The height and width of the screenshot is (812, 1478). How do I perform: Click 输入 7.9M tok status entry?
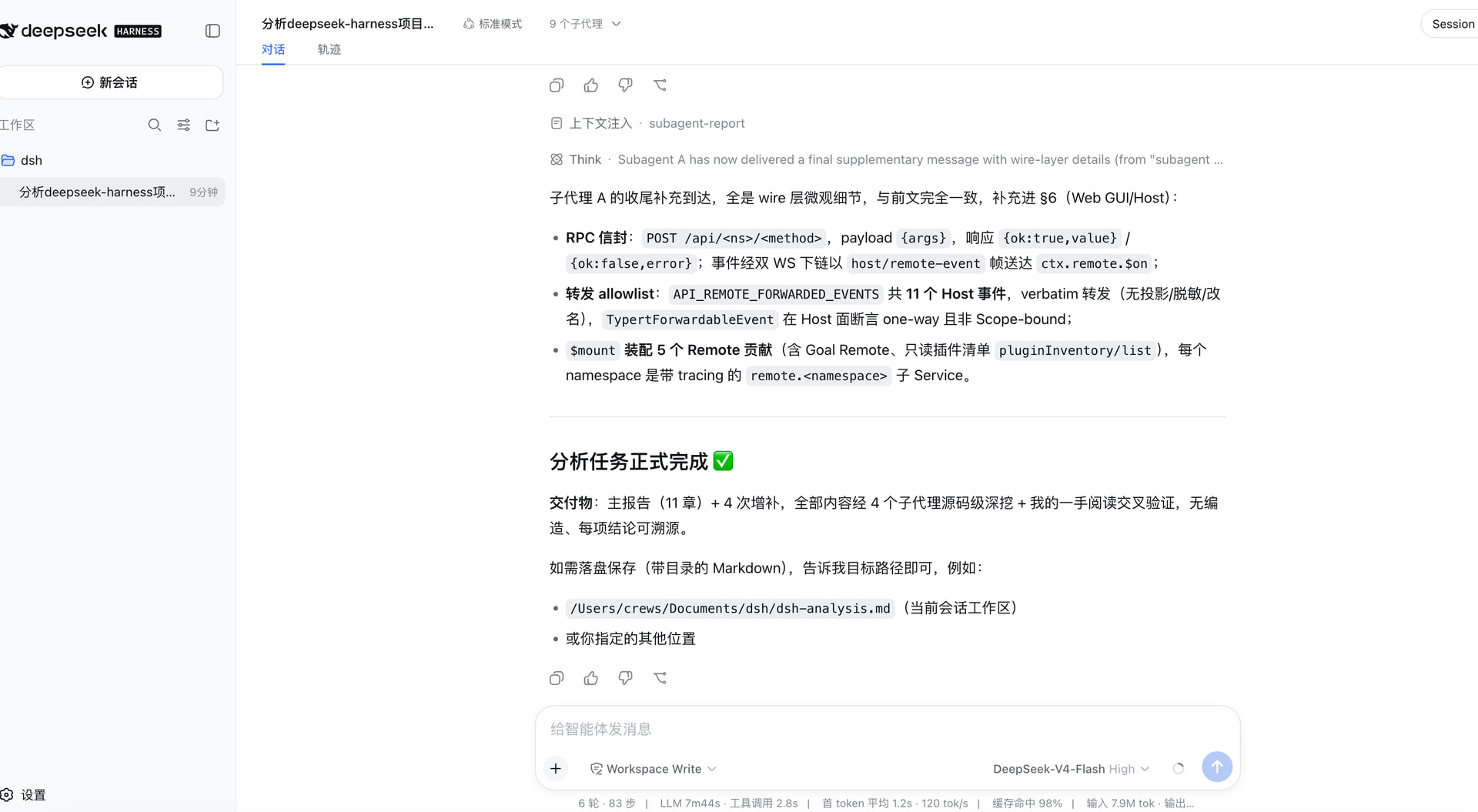point(1120,803)
